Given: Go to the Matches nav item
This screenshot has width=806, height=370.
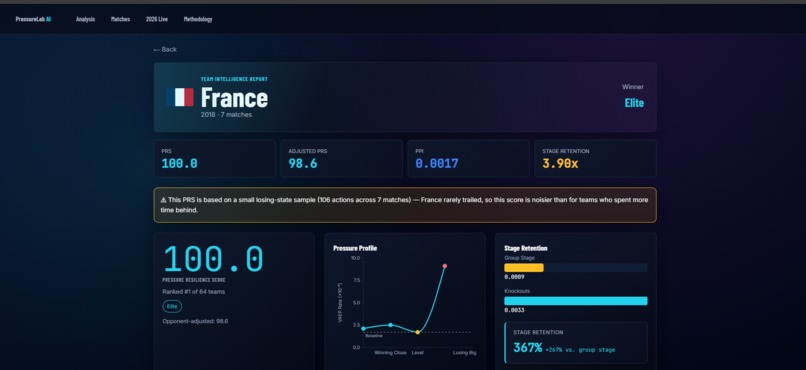Looking at the screenshot, I should (x=120, y=19).
